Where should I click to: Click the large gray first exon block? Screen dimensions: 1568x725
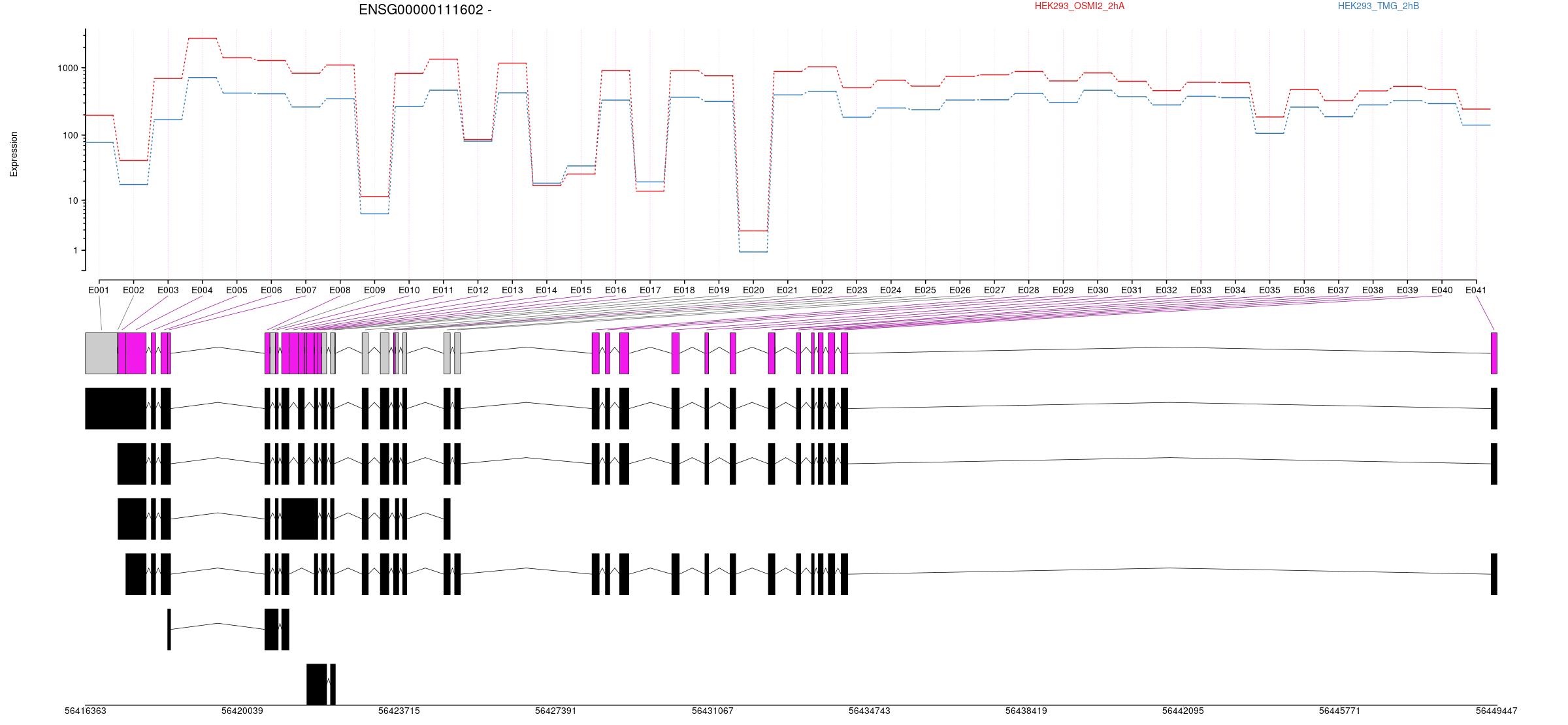coord(101,353)
